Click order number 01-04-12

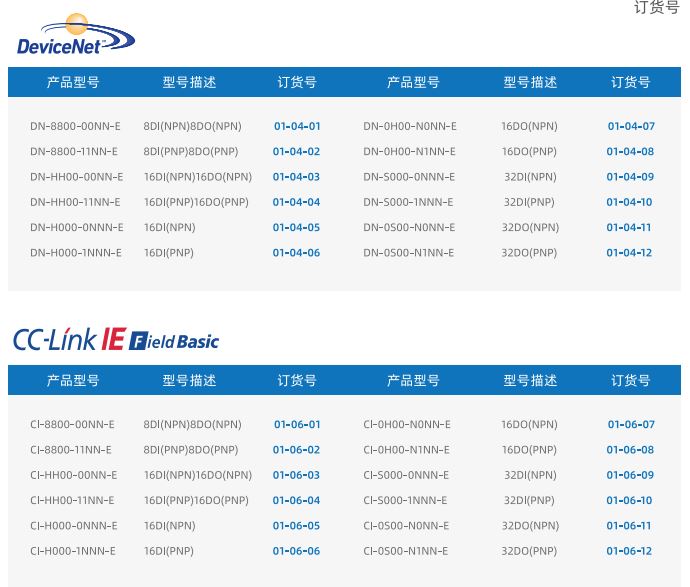tap(629, 253)
